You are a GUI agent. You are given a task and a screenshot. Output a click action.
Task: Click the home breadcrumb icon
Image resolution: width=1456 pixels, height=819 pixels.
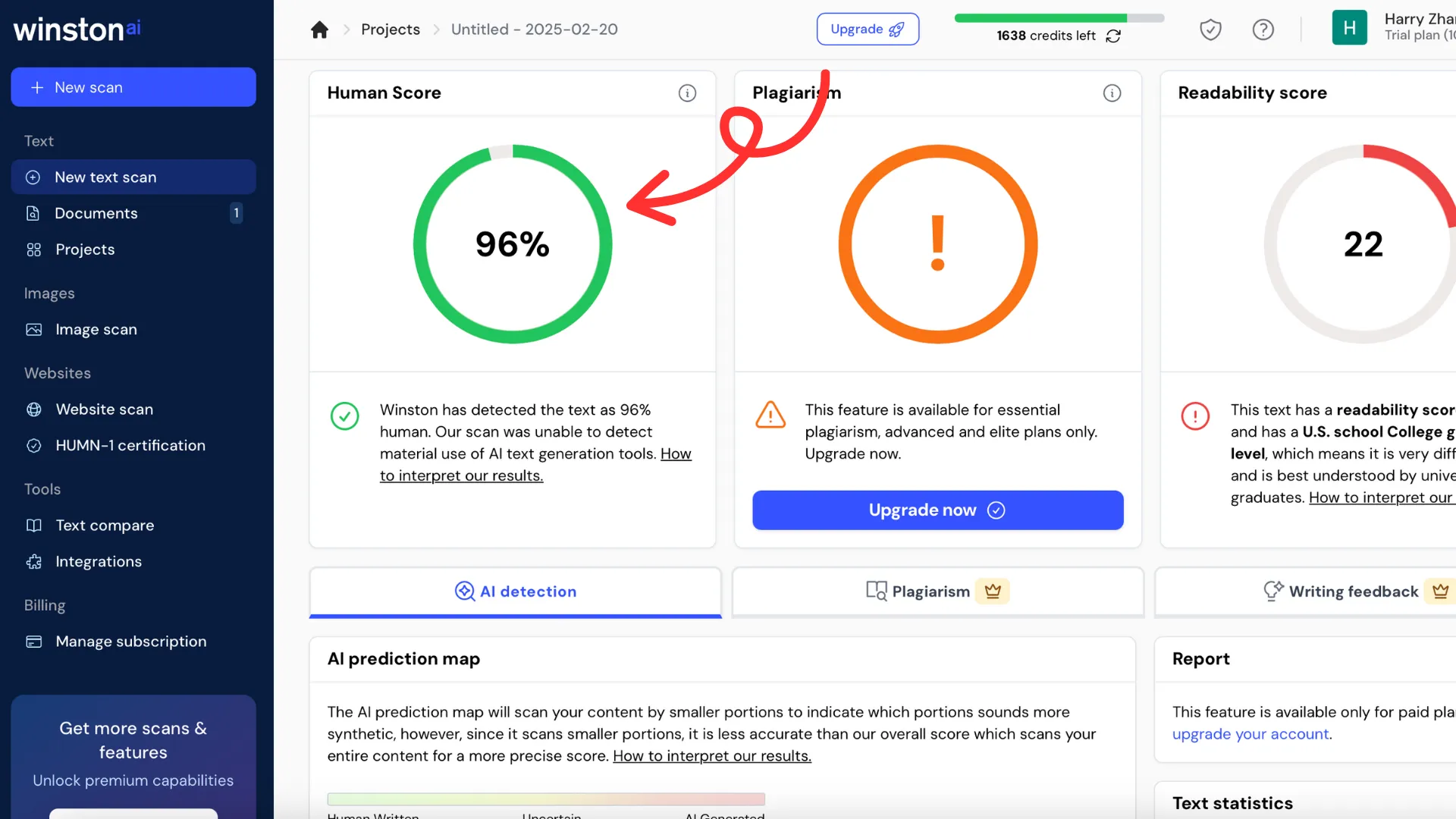(x=319, y=30)
